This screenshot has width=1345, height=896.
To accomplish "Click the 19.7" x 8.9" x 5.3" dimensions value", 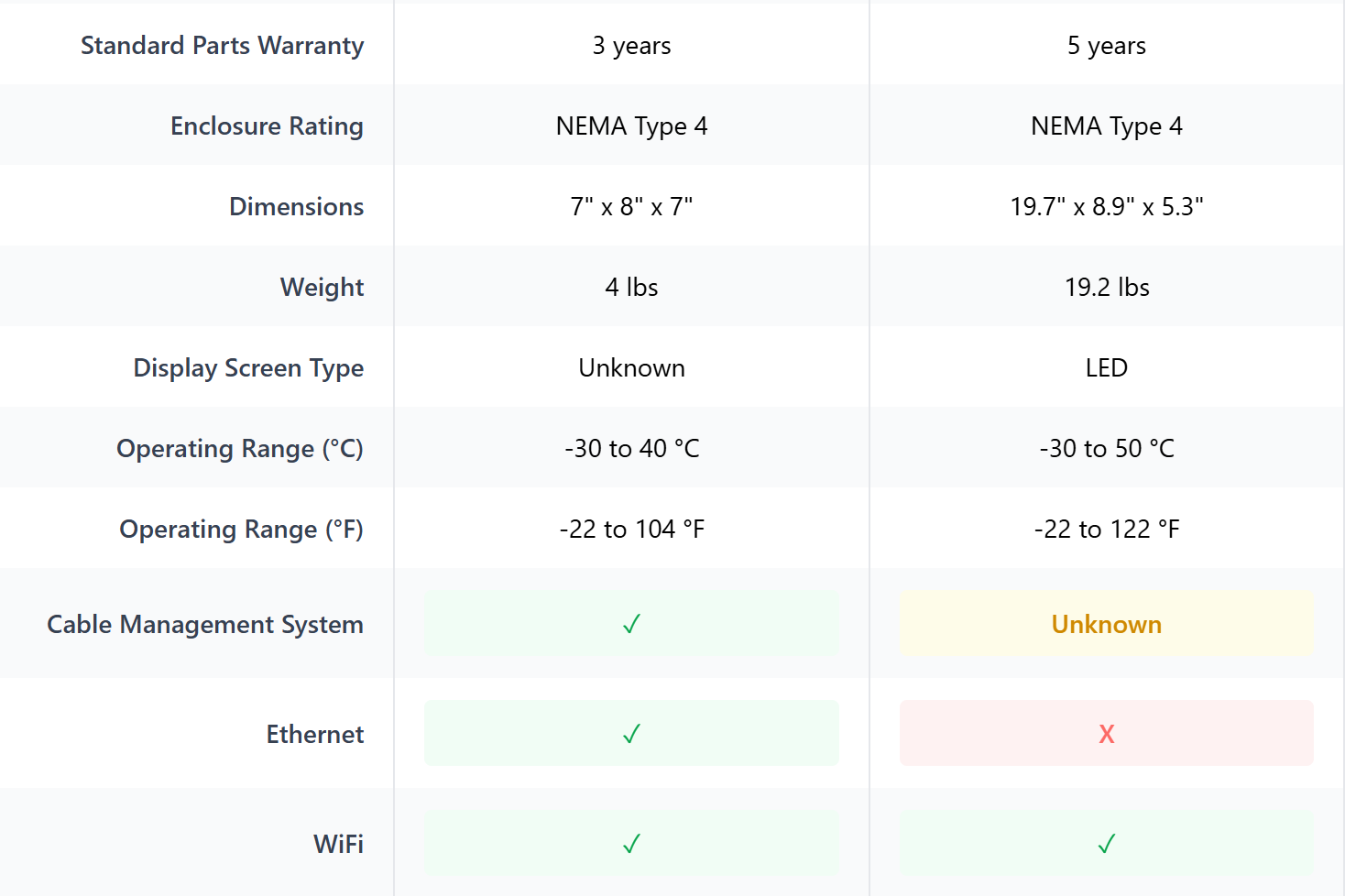I will (1106, 207).
